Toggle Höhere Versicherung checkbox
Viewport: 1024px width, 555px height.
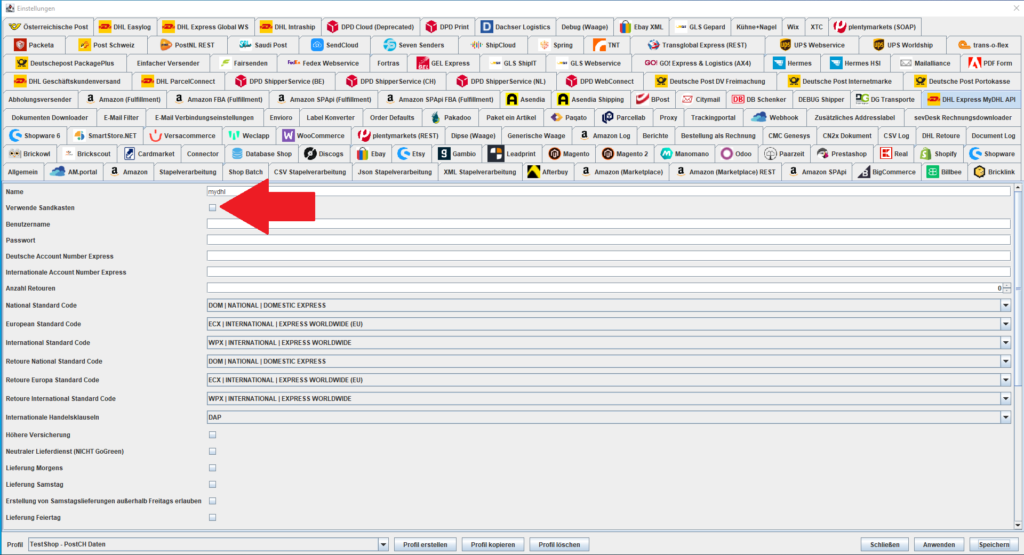coord(212,435)
